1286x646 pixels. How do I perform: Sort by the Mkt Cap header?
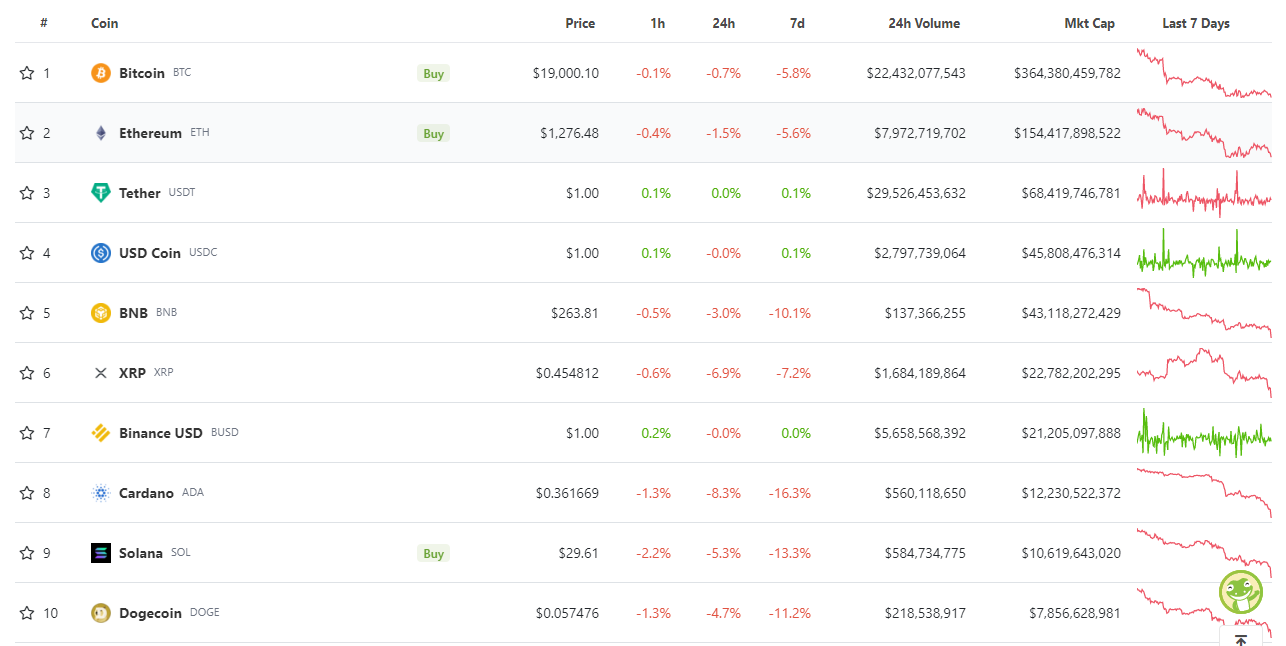click(1089, 23)
